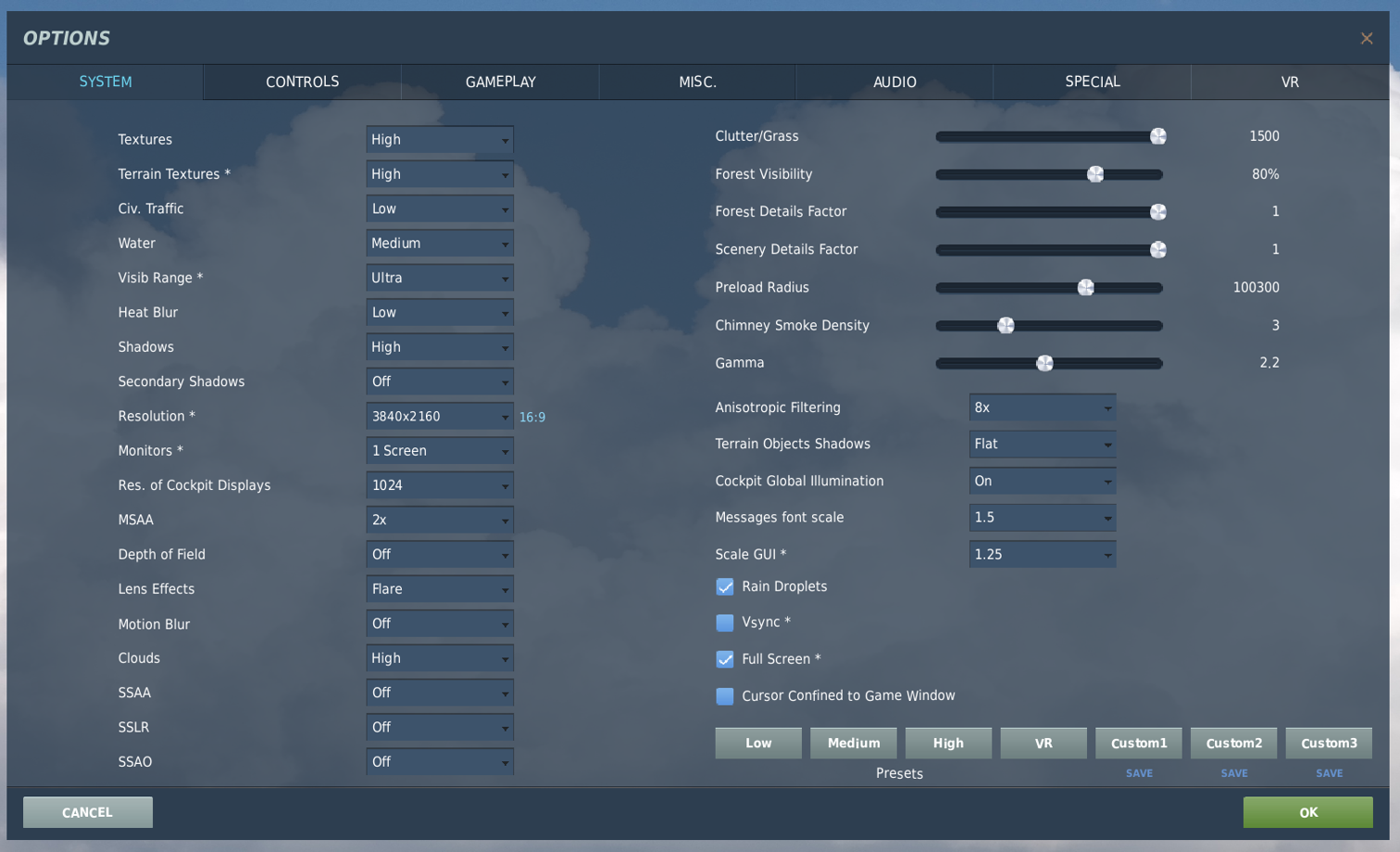Adjust the Gamma slider handle

click(x=1044, y=363)
